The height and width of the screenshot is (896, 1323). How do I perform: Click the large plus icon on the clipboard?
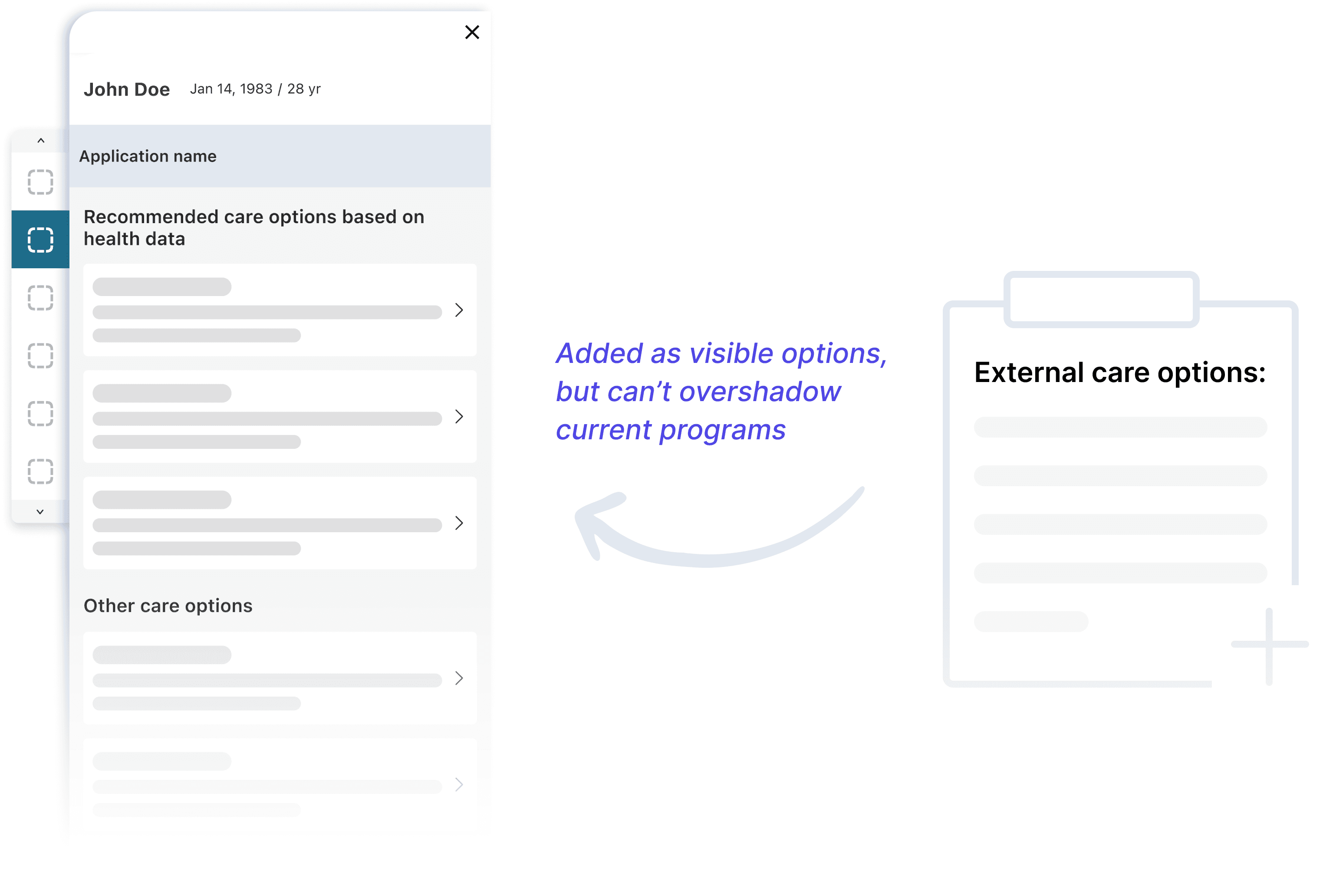pyautogui.click(x=1269, y=645)
